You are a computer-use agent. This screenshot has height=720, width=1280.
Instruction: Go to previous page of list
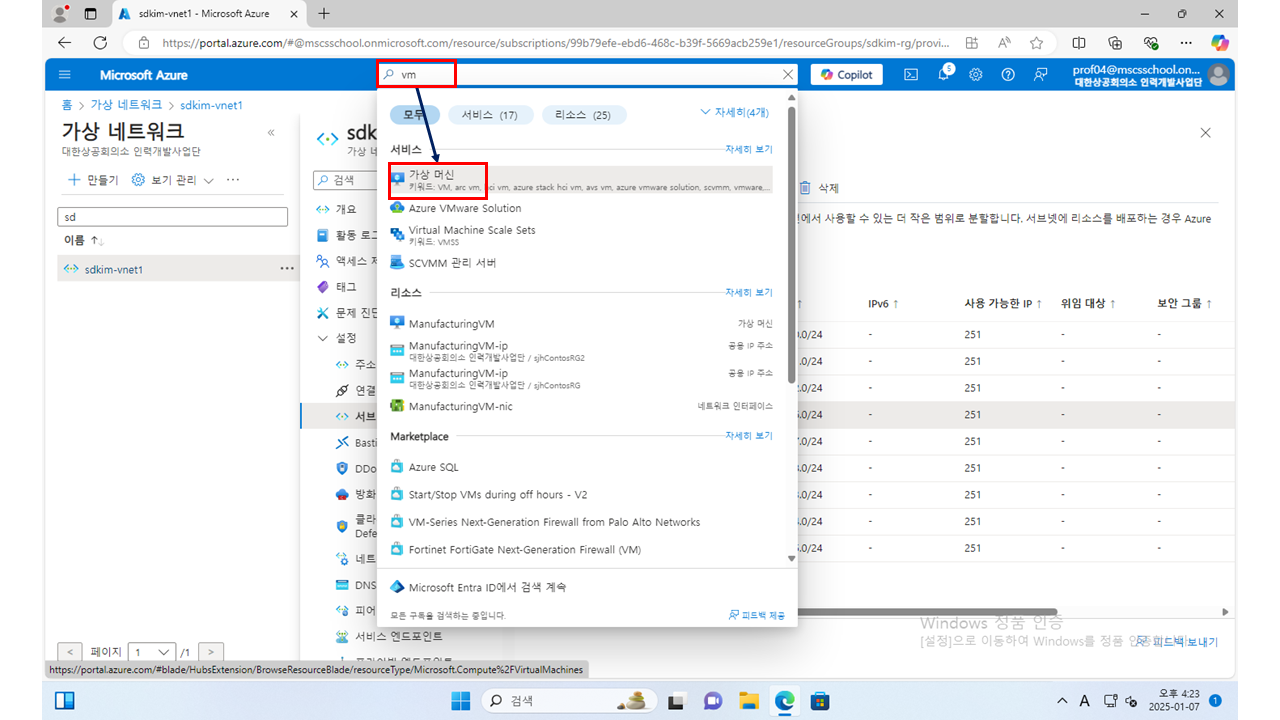click(x=70, y=651)
